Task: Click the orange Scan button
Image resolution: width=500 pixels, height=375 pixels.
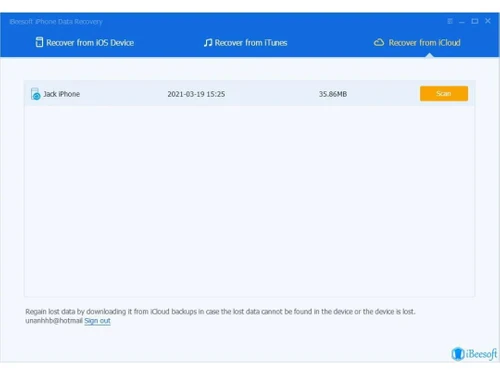Action: [x=444, y=94]
